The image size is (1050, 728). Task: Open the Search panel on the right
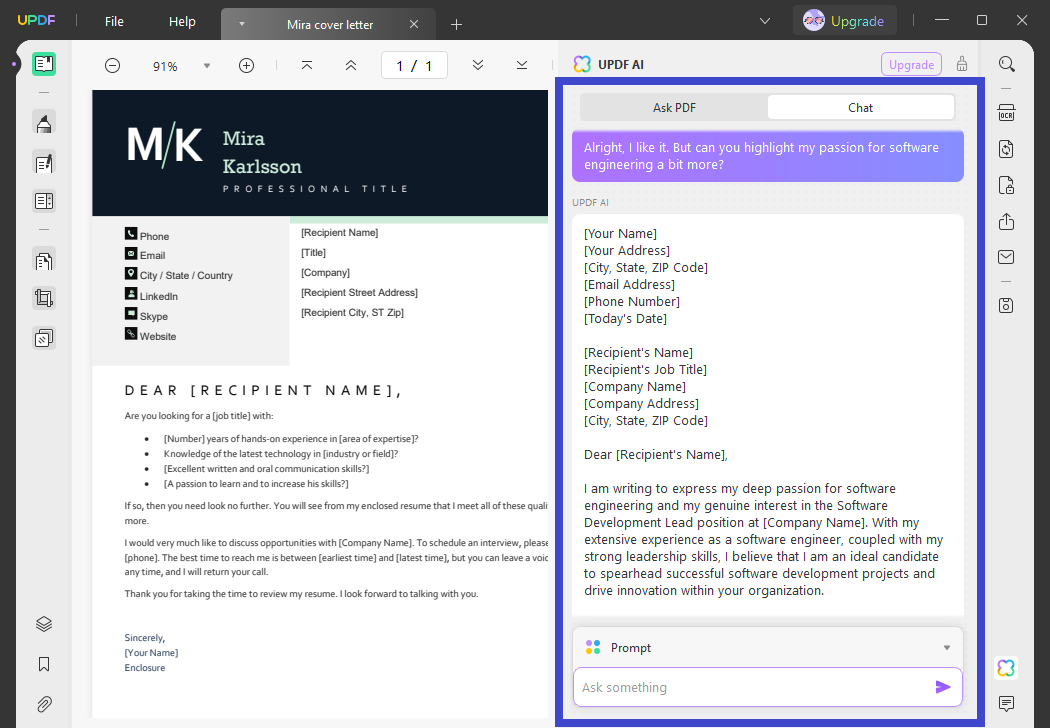(1007, 63)
